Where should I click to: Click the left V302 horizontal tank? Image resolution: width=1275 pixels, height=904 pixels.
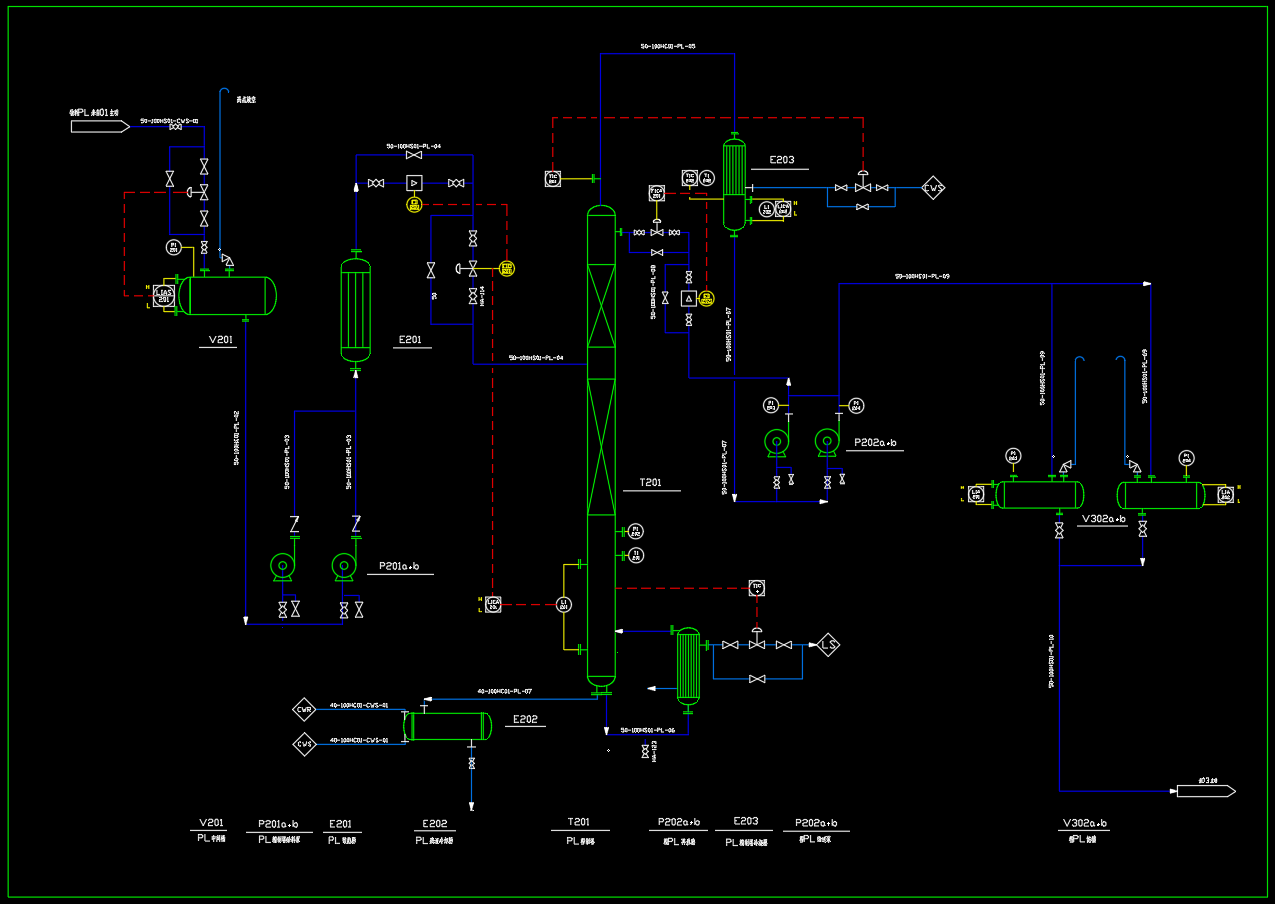click(1040, 494)
